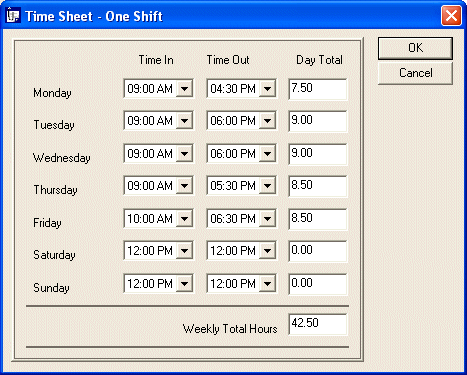The image size is (467, 375).
Task: Open Friday Time In 10:00 AM dropdown
Action: point(184,219)
